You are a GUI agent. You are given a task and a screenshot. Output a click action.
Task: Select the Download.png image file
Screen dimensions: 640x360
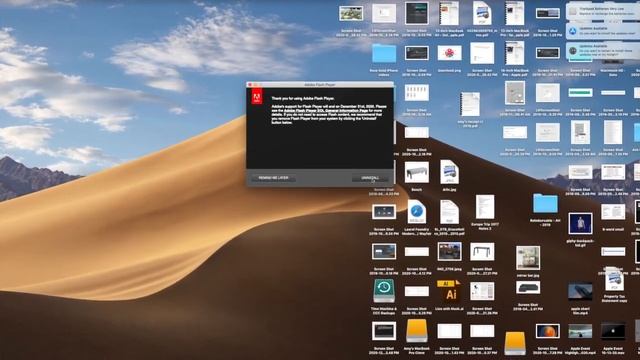point(449,53)
